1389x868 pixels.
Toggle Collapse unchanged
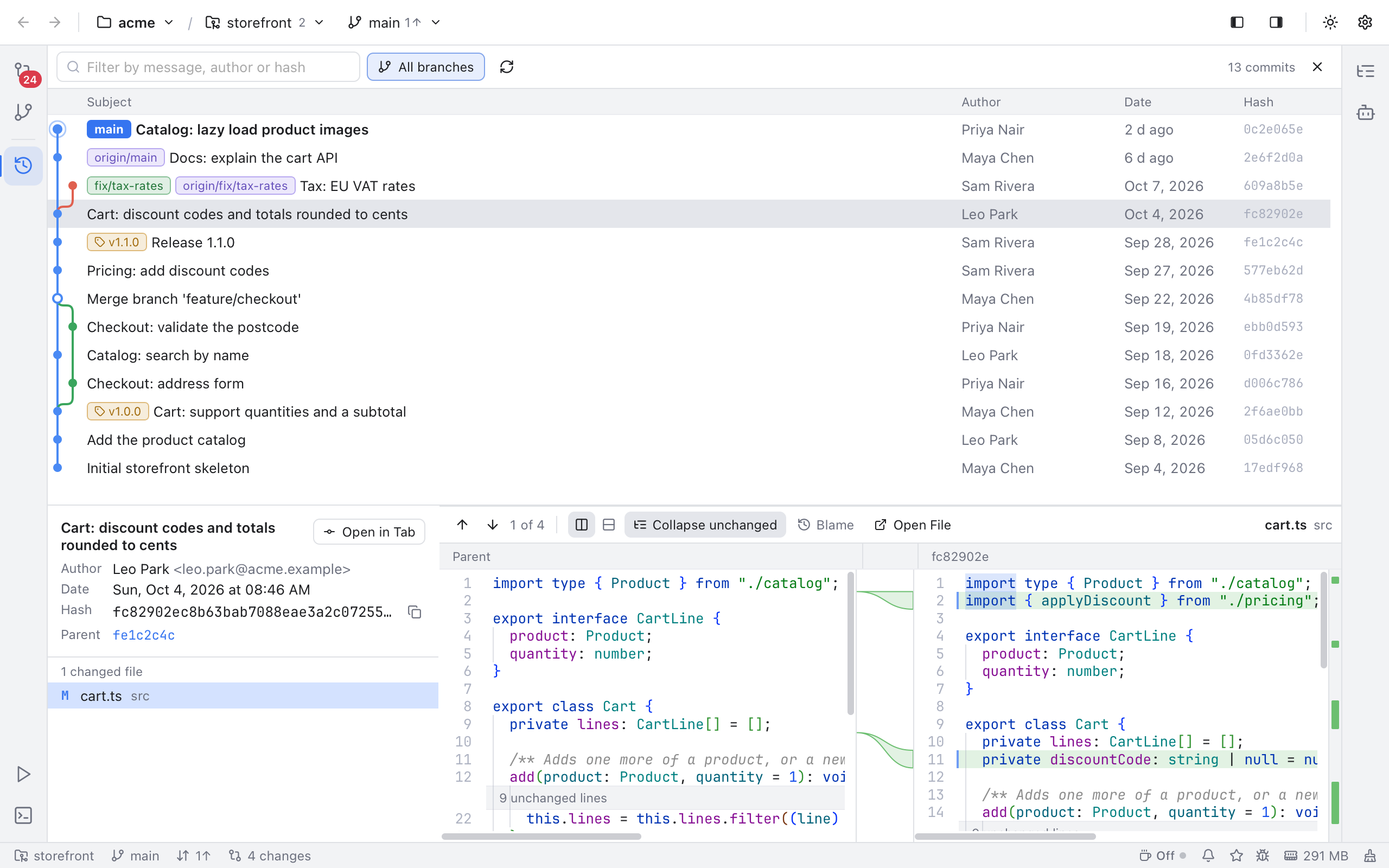click(x=705, y=525)
